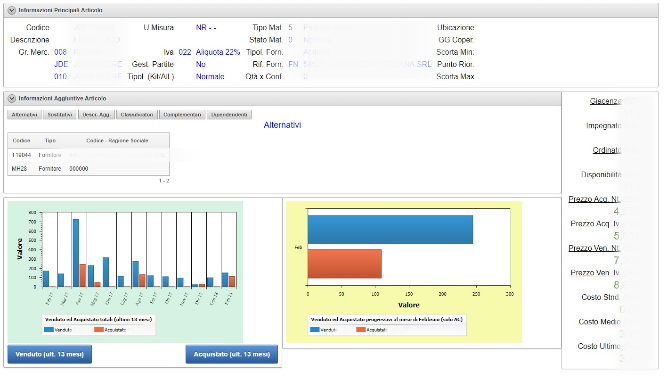The height and width of the screenshot is (389, 664).
Task: Open the Ordinato link
Action: pyautogui.click(x=607, y=150)
